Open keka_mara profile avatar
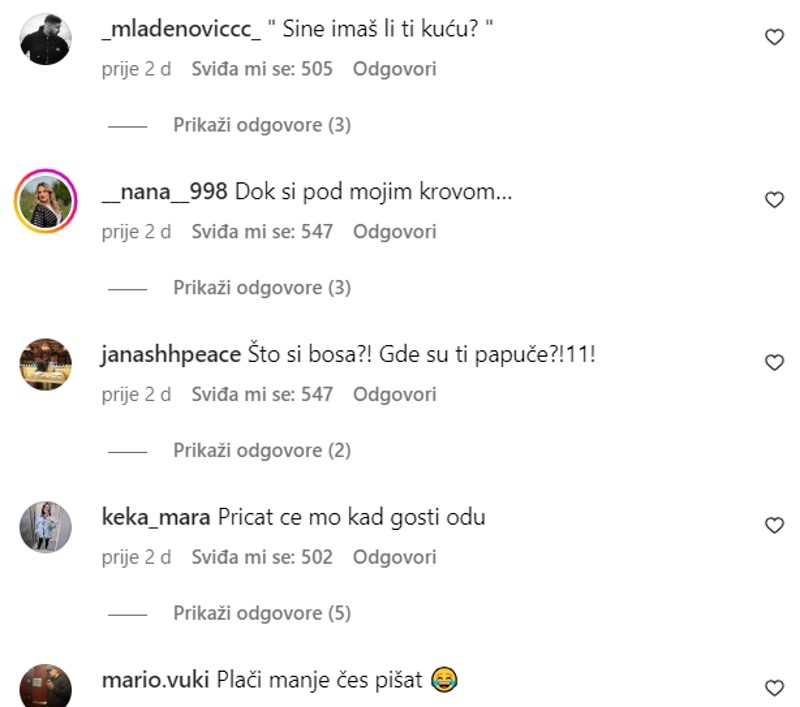This screenshot has height=707, width=800. tap(45, 527)
